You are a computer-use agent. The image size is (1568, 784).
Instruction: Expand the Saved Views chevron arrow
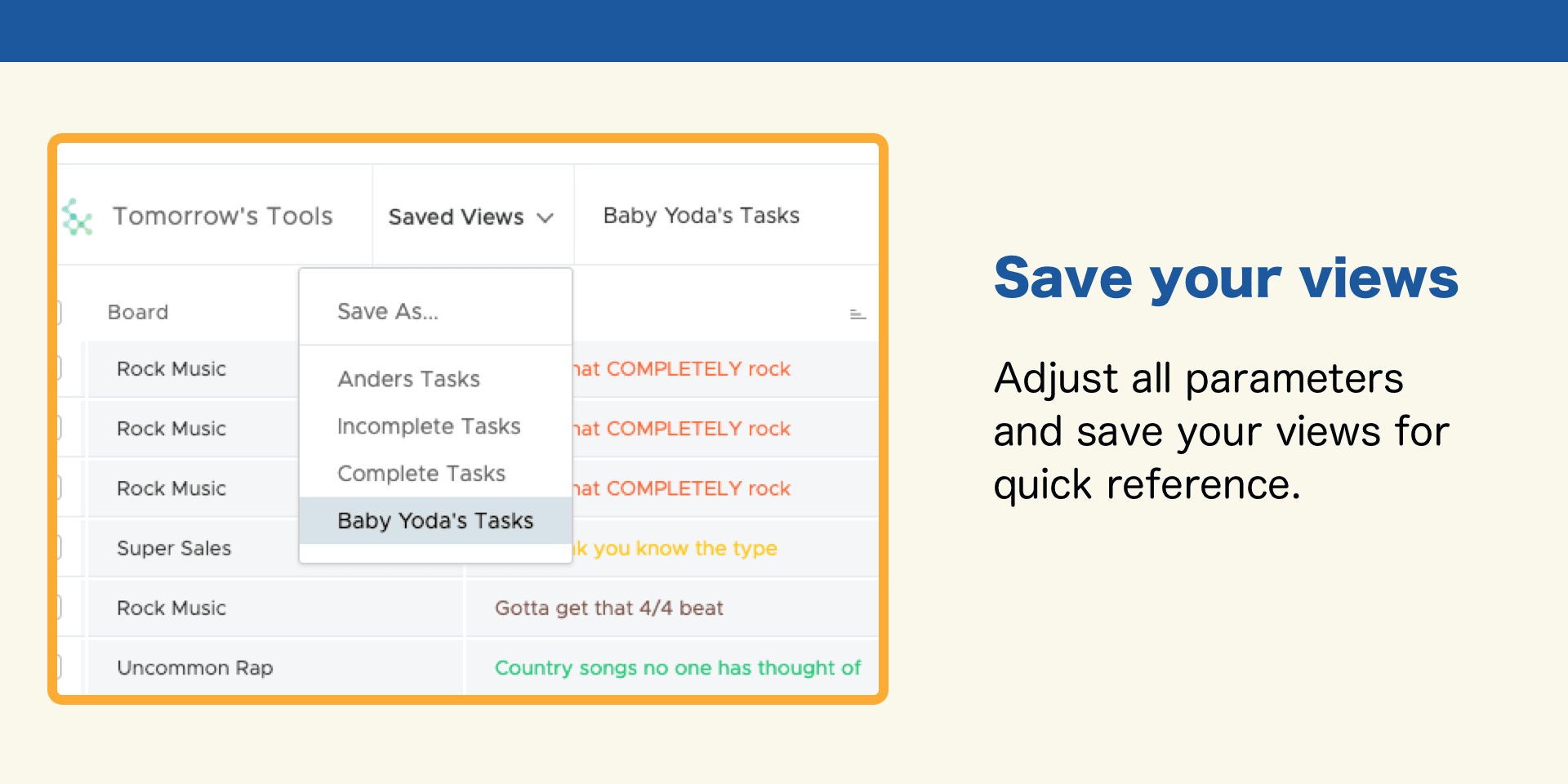click(545, 217)
